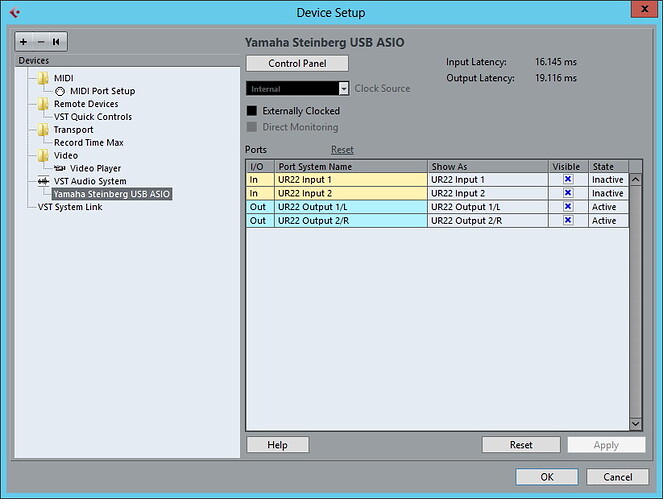This screenshot has height=499, width=663.
Task: Click the MIDI Port Setup plug icon
Action: click(x=60, y=91)
